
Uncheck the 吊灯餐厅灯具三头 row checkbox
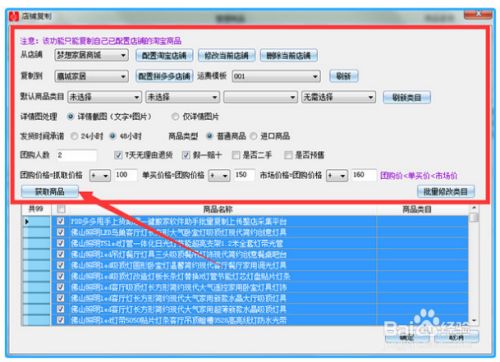pyautogui.click(x=60, y=254)
